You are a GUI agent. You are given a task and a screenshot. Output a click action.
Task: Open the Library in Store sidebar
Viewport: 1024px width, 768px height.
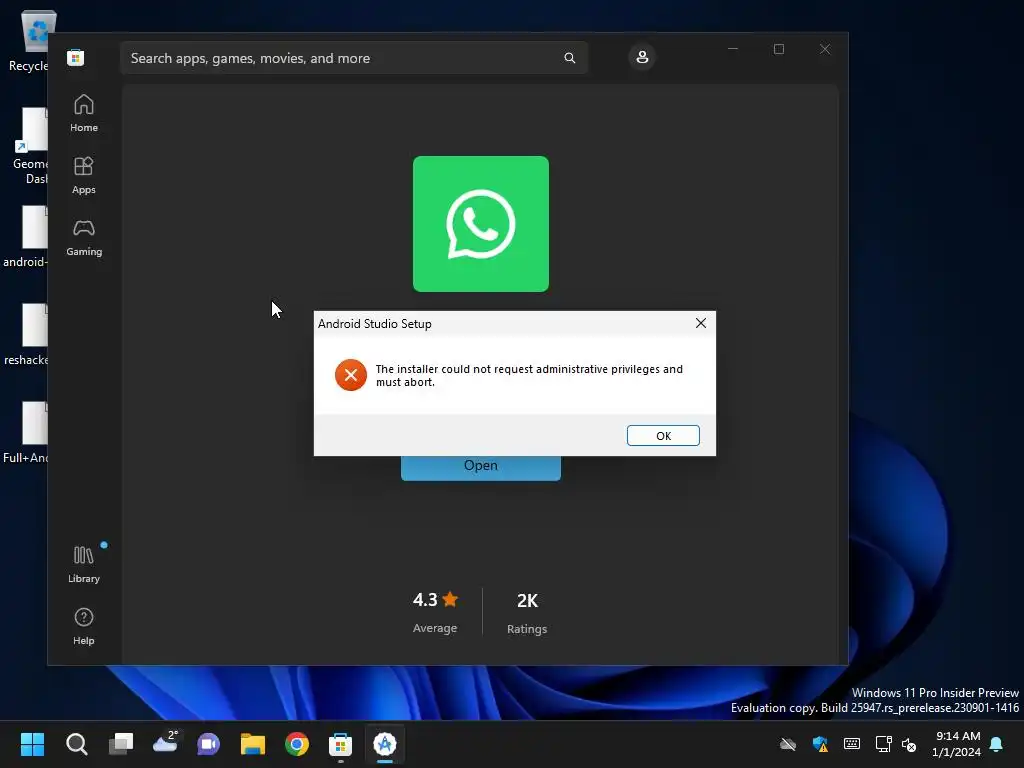(x=84, y=564)
